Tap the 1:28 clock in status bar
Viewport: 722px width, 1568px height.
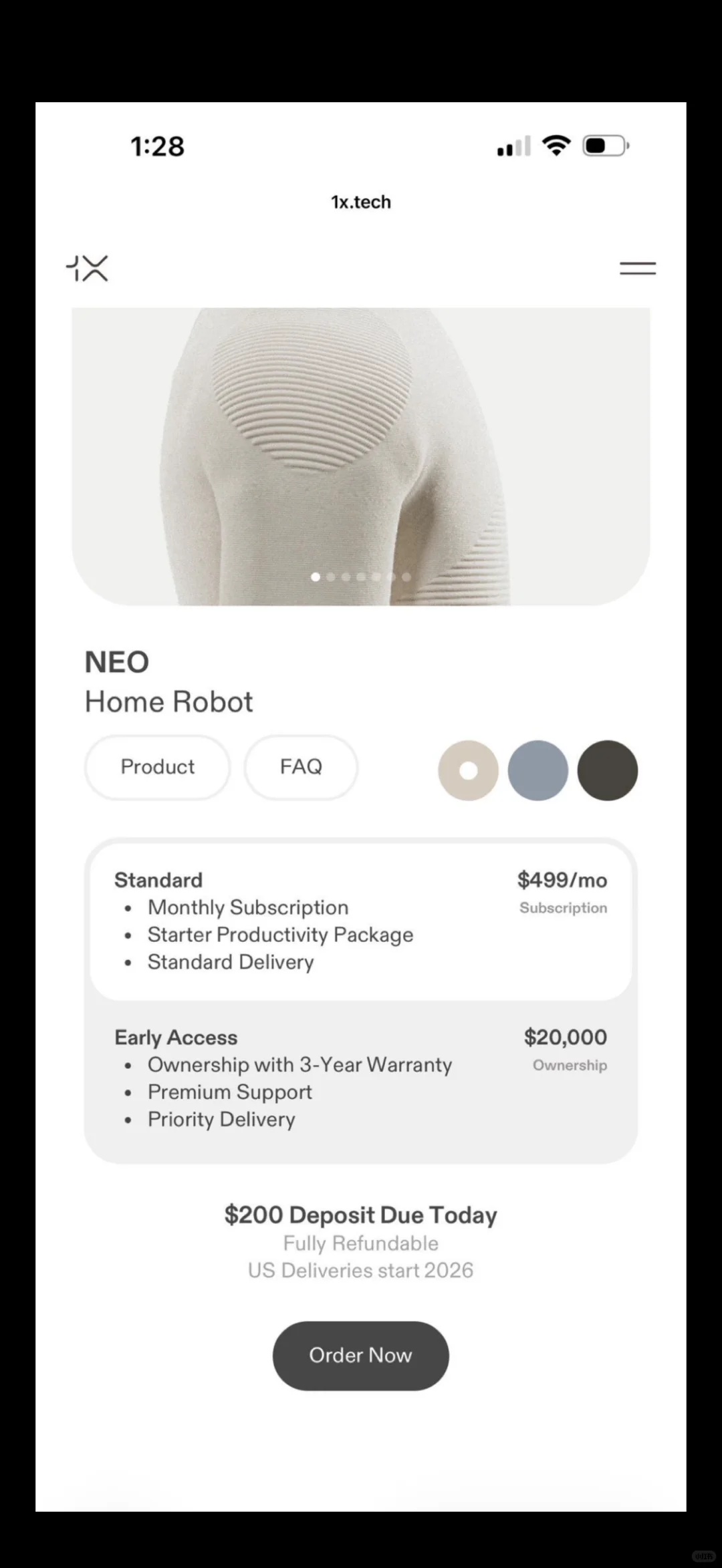157,146
